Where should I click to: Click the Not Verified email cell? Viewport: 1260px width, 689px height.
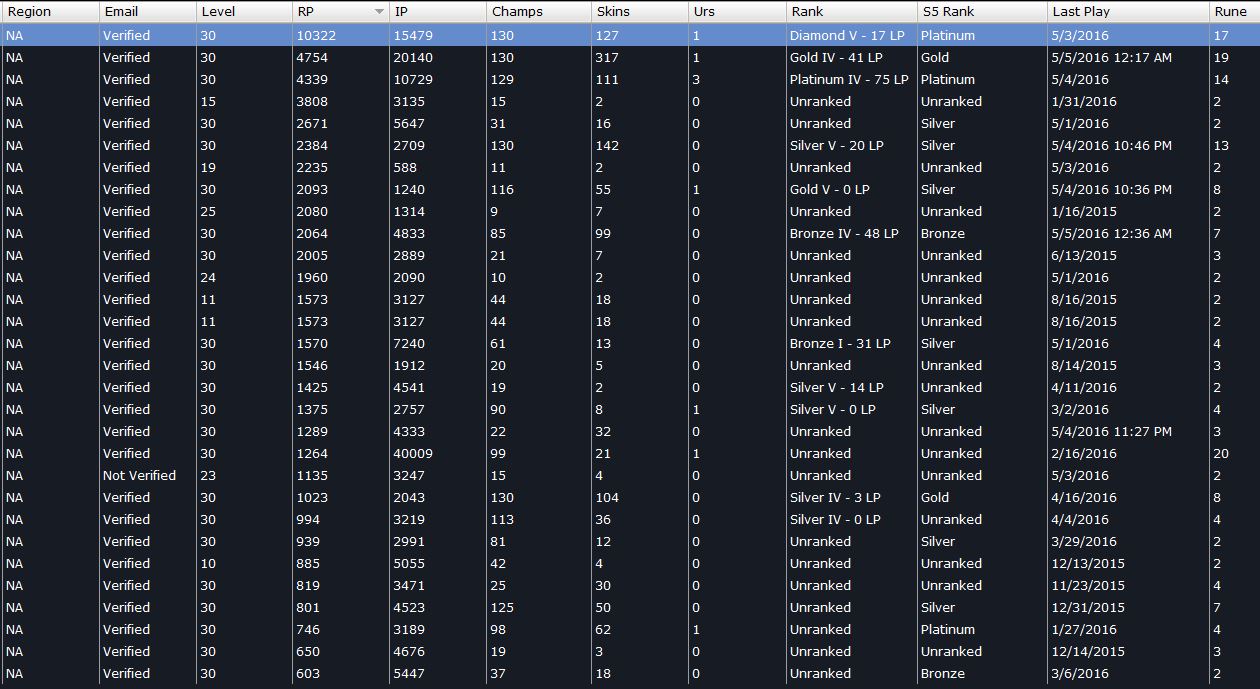tap(139, 475)
